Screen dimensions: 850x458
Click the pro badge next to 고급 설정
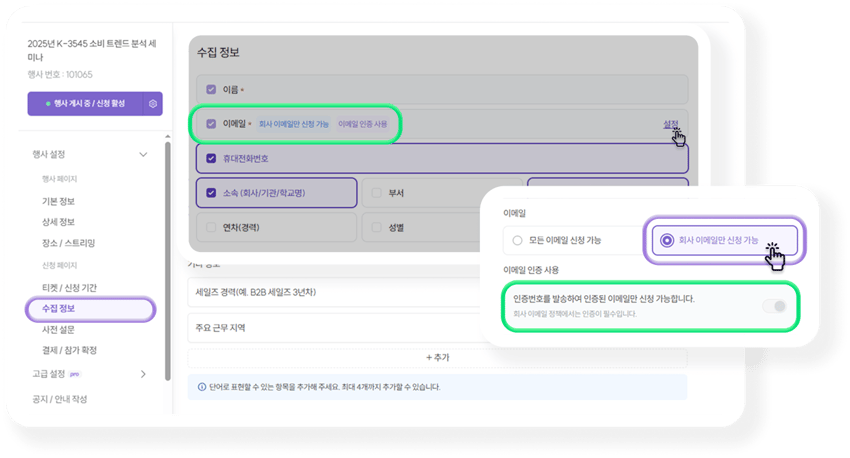(x=75, y=374)
